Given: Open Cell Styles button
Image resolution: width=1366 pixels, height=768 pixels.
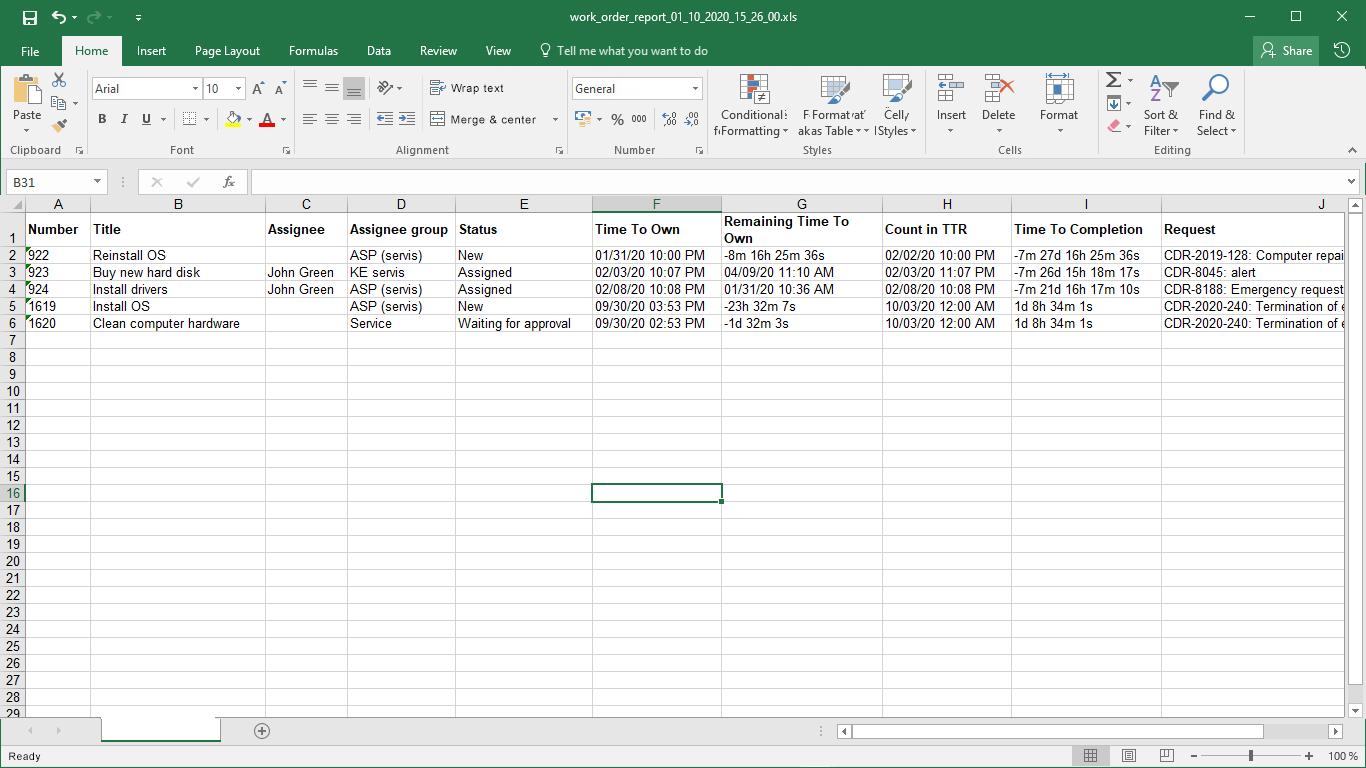Looking at the screenshot, I should pyautogui.click(x=896, y=105).
